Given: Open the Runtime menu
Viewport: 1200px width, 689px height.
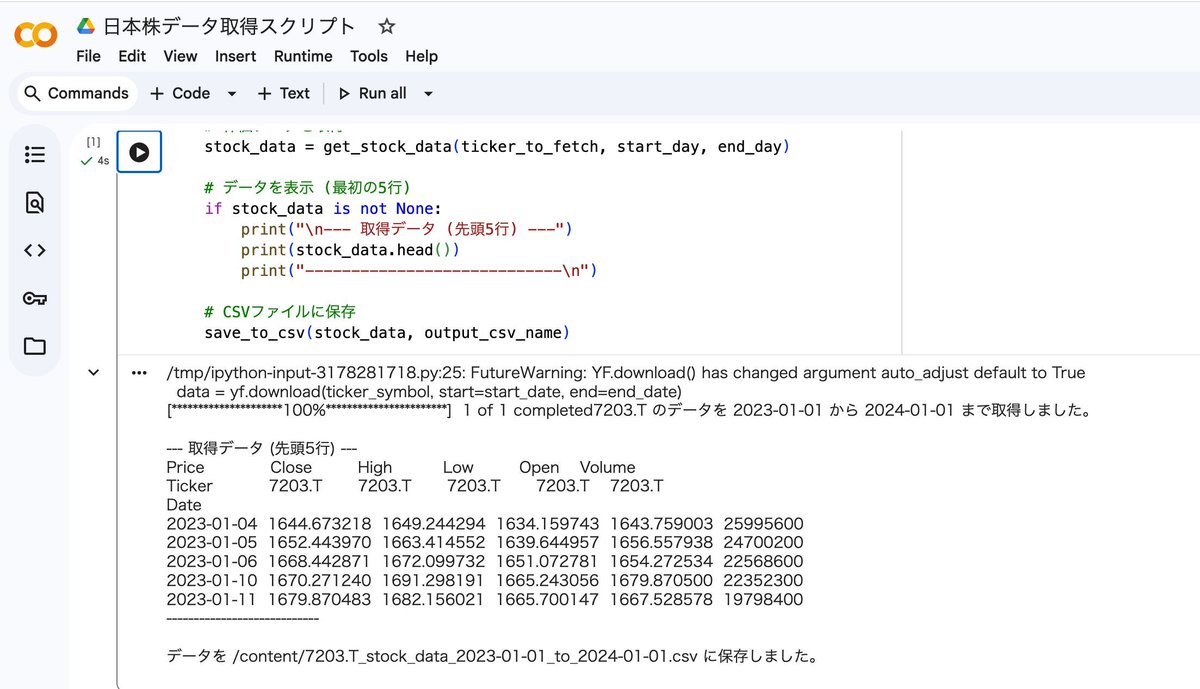Looking at the screenshot, I should coord(303,56).
